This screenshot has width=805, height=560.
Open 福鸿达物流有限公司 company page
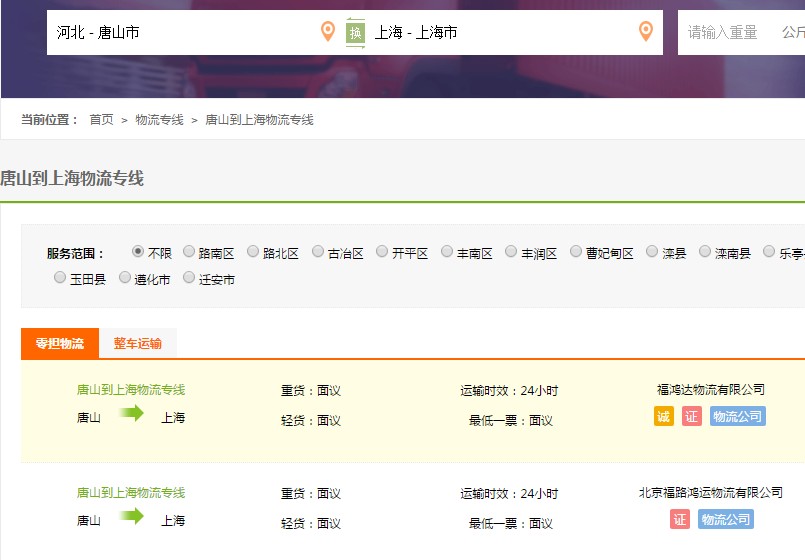pos(711,390)
